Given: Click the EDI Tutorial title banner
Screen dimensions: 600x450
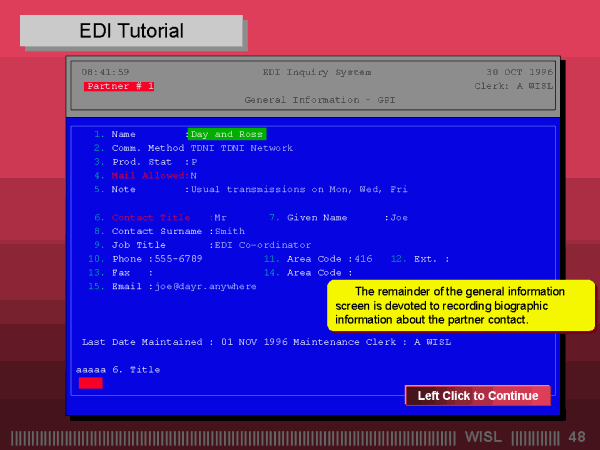Looking at the screenshot, I should coord(131,32).
